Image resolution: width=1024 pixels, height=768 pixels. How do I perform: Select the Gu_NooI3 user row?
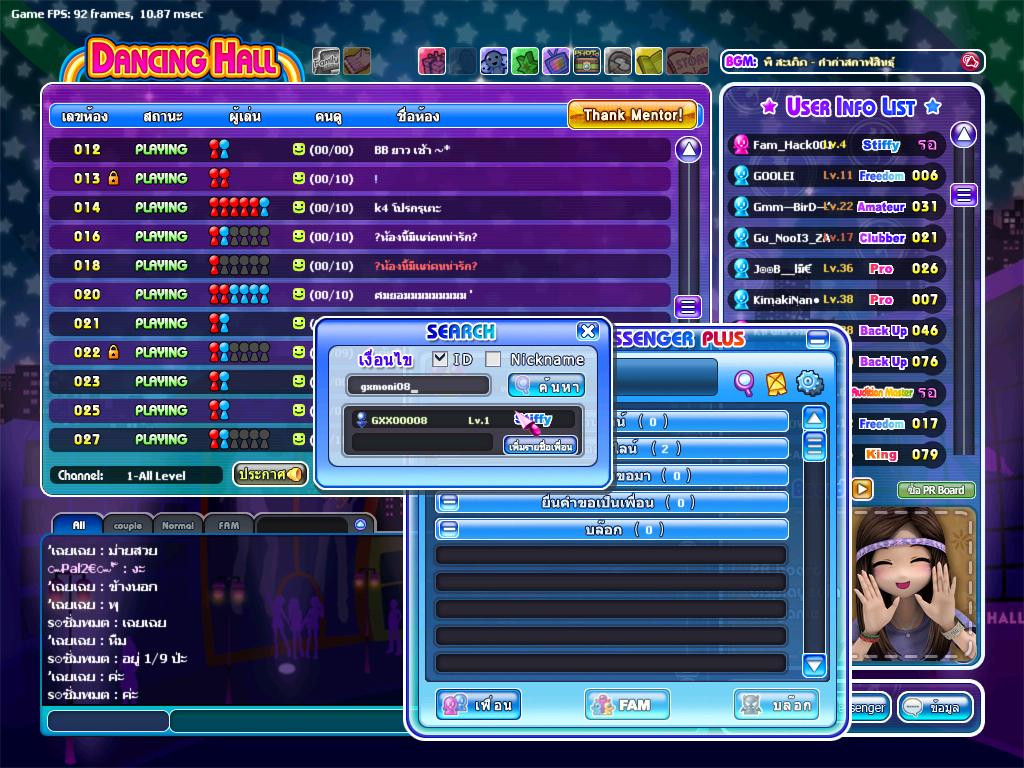837,238
